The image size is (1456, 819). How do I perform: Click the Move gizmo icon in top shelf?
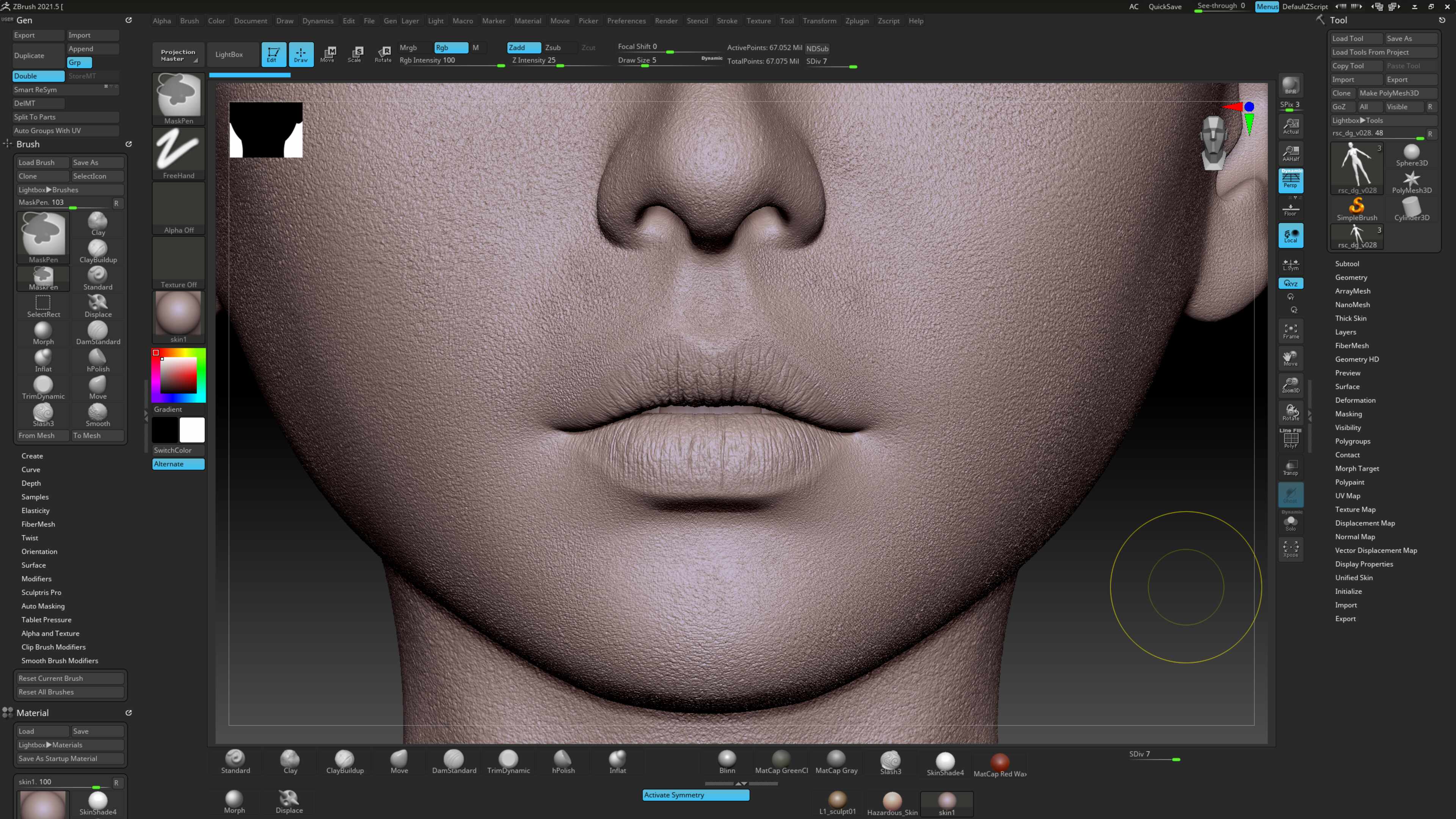pyautogui.click(x=328, y=54)
